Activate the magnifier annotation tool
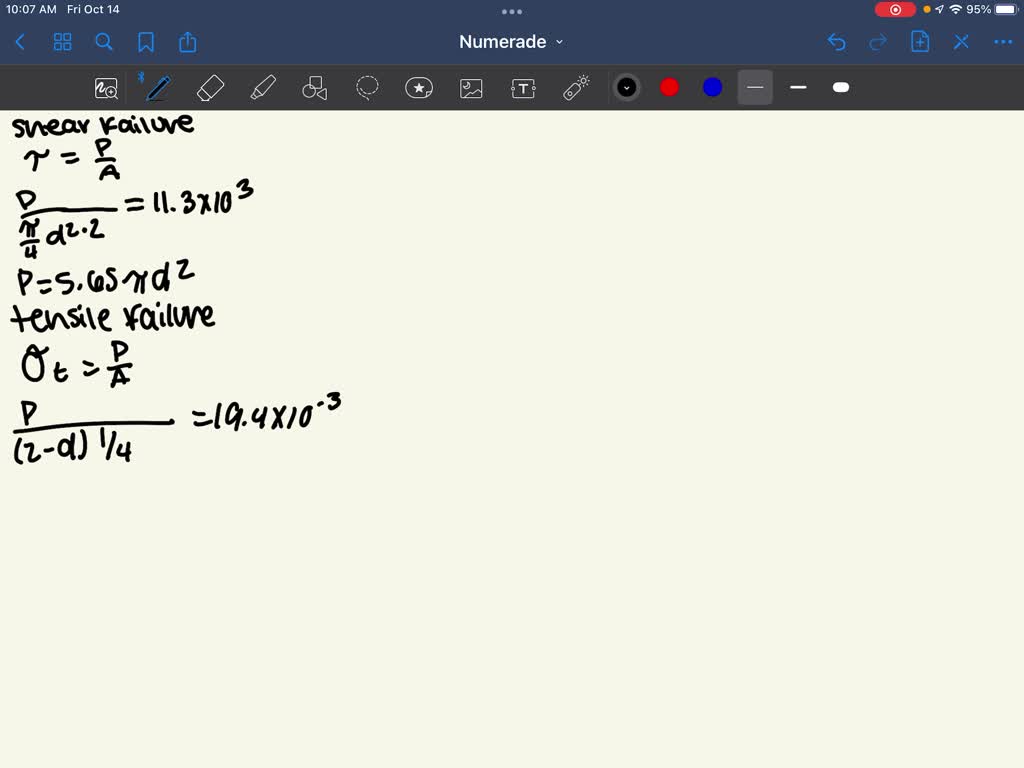Screen dimensions: 1024x768 click(106, 88)
